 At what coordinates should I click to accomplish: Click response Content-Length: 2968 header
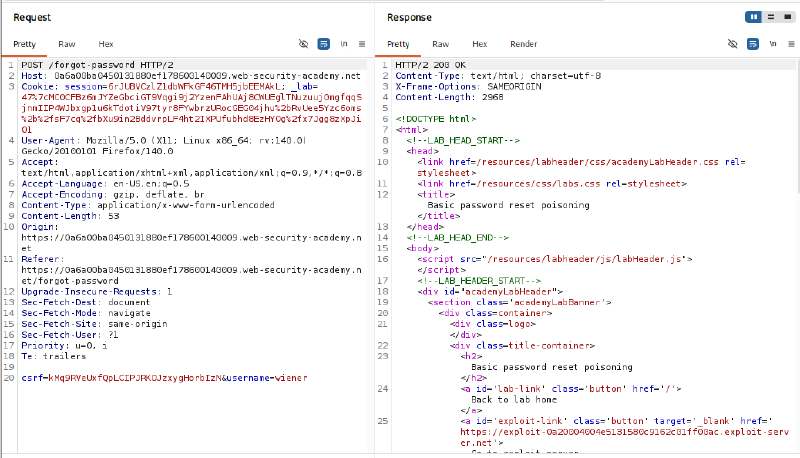coord(449,97)
